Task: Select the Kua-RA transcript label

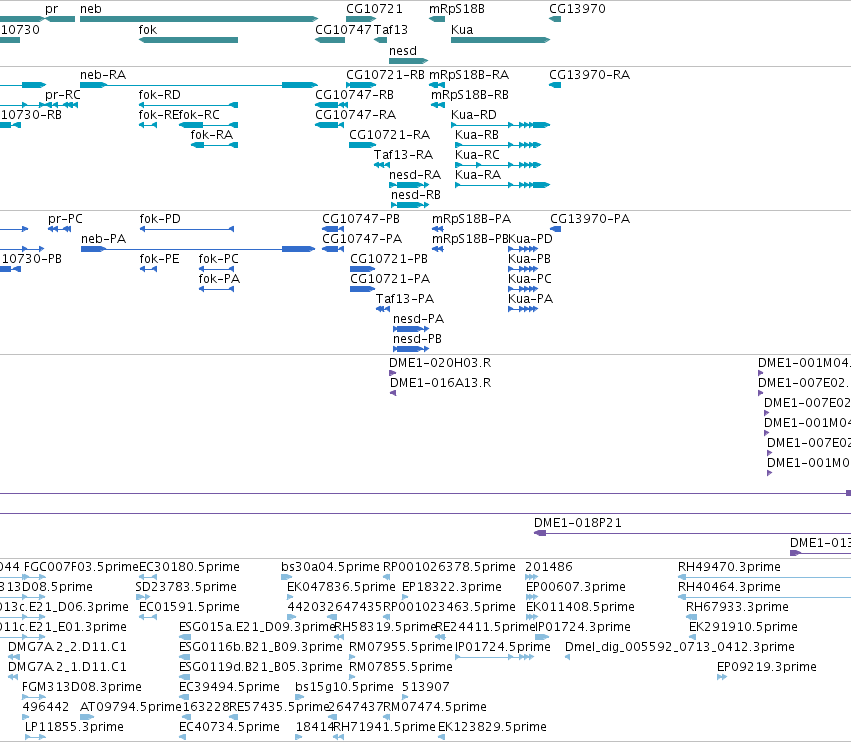Action: pos(478,175)
